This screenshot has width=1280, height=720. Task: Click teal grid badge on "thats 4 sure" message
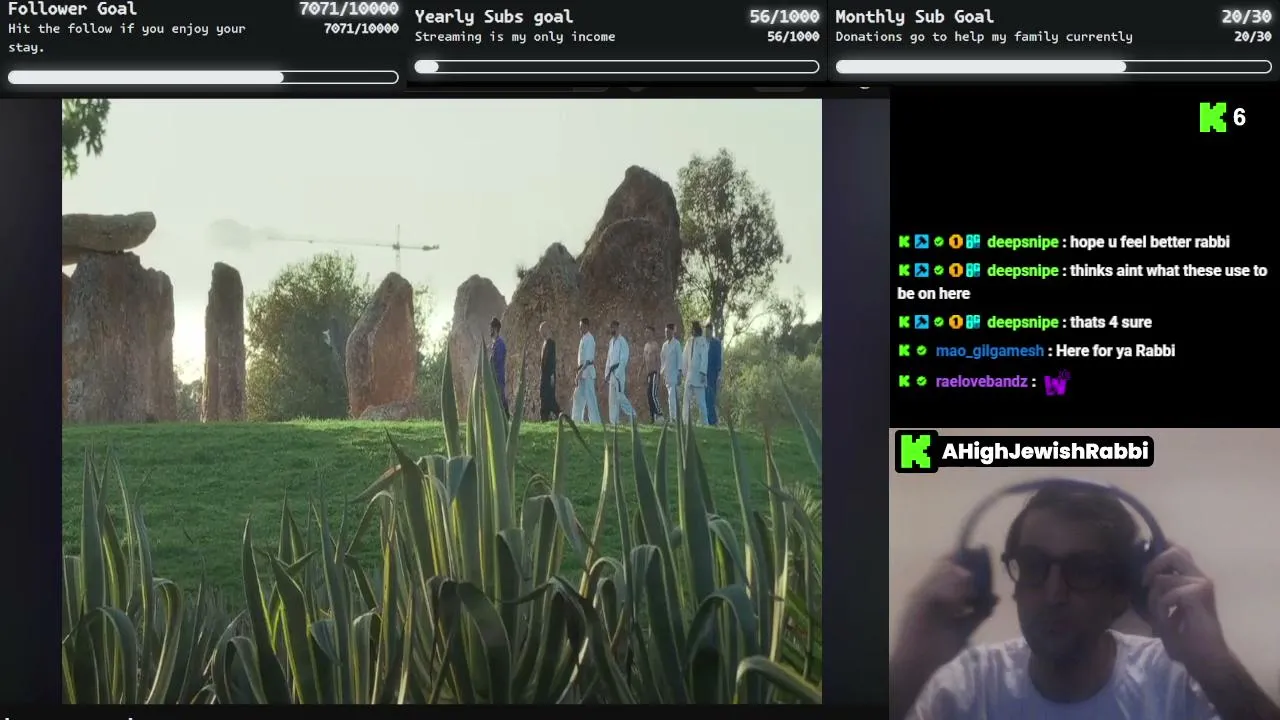tap(973, 322)
